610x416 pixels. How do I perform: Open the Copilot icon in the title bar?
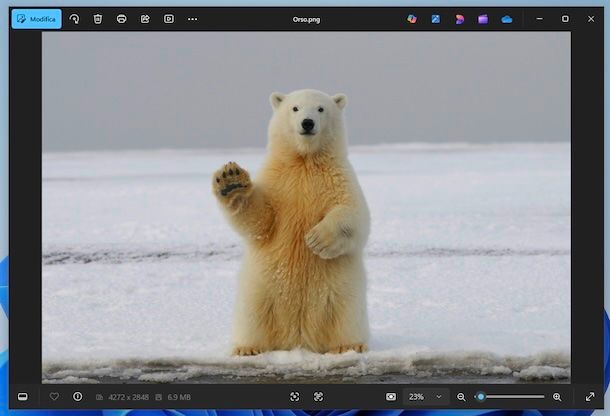coord(412,19)
